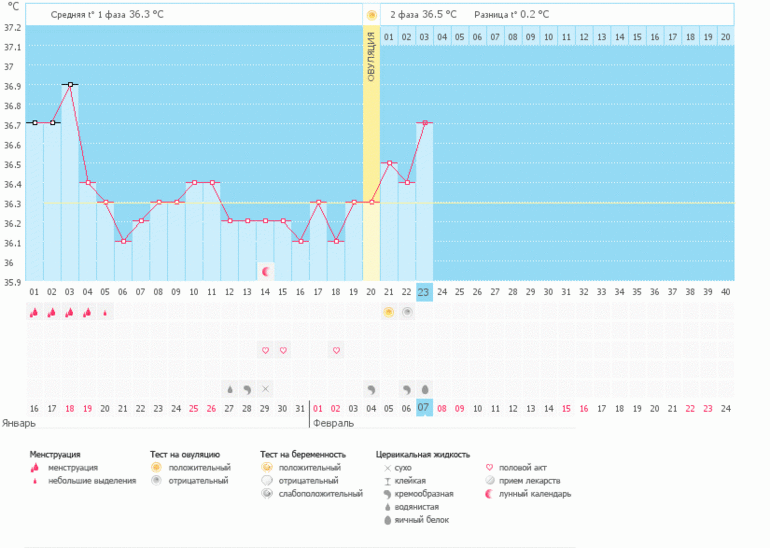Select the 36.1 temperature point on day 18
Viewport: 770px width, 548px height.
[336, 241]
